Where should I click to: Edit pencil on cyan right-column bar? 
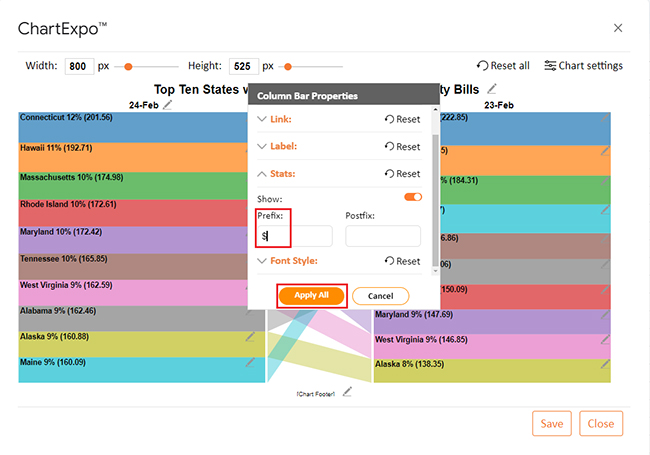tap(605, 210)
